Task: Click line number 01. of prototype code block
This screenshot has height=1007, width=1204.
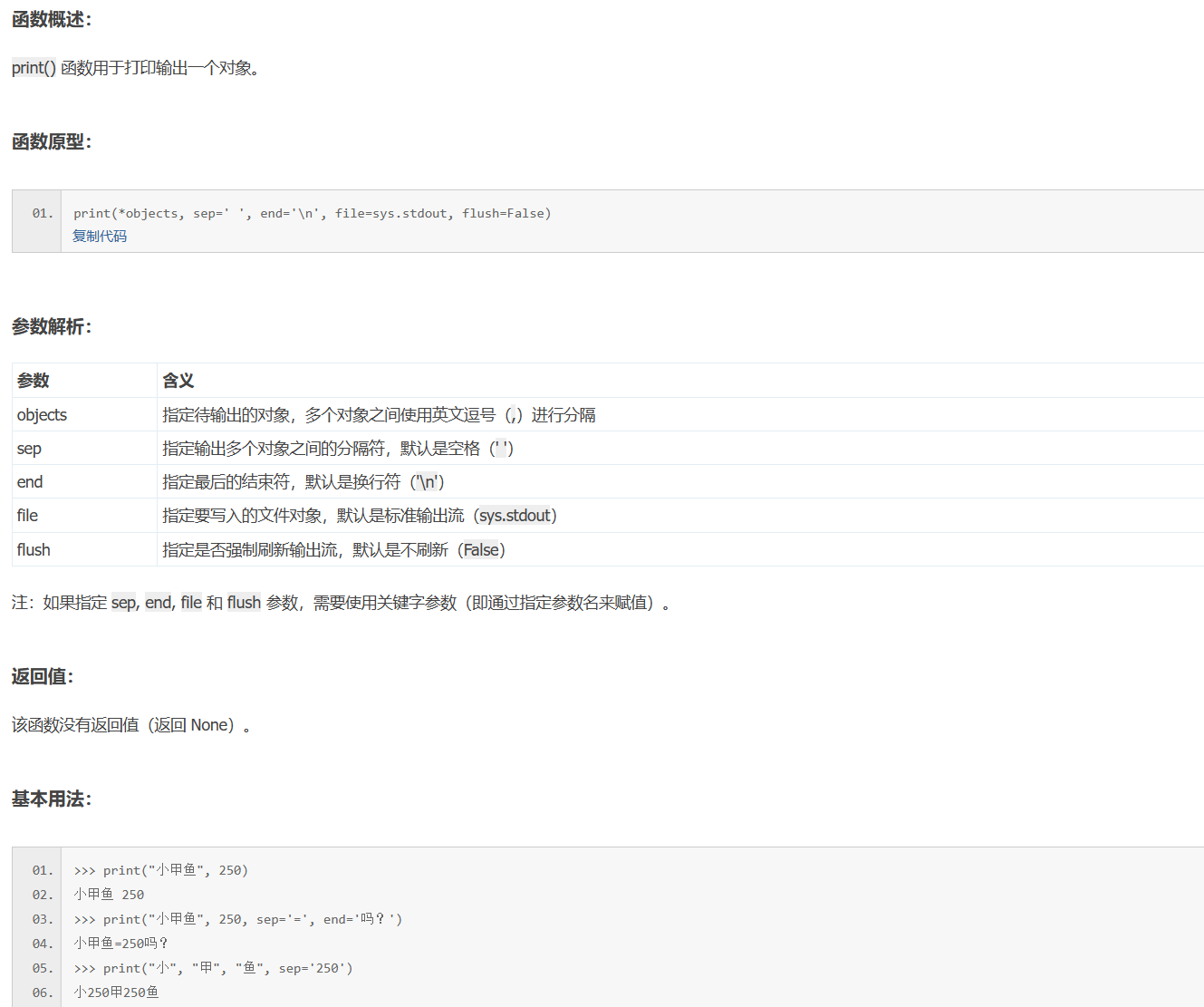Action: point(43,214)
